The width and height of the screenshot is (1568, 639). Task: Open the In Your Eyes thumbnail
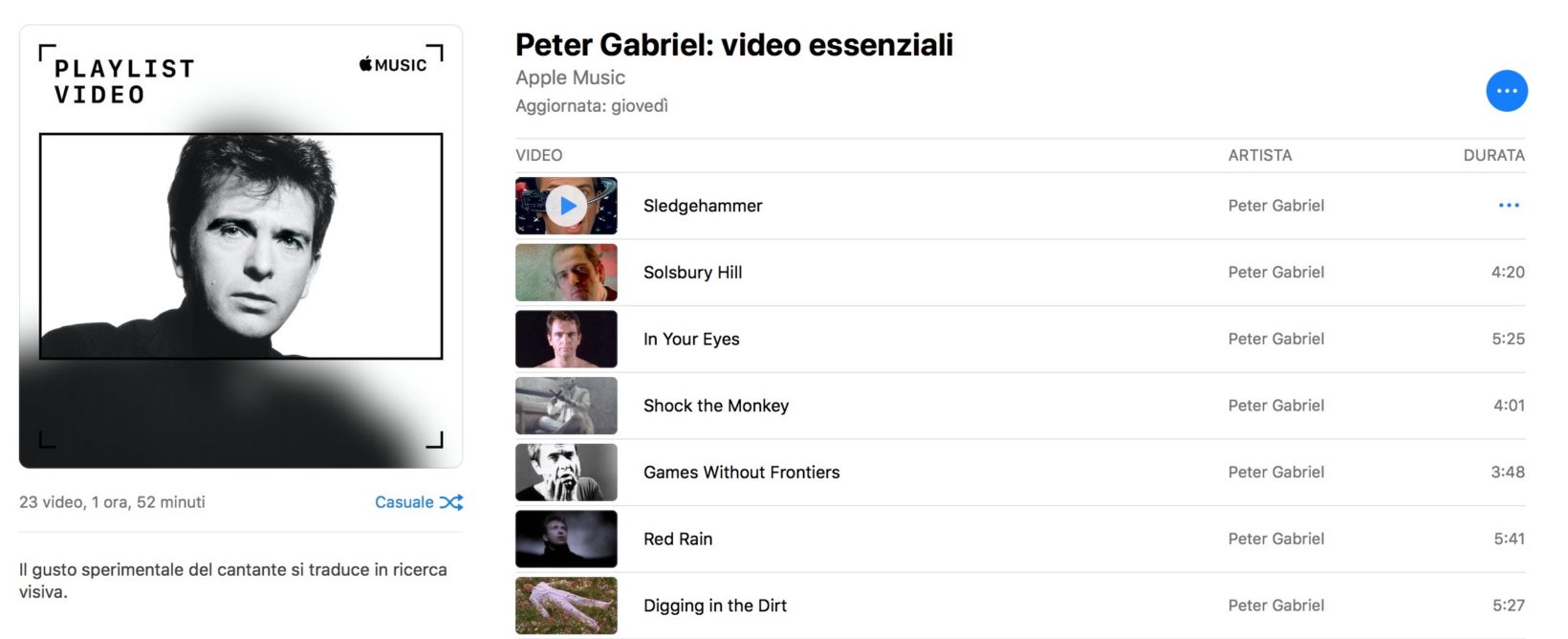[x=566, y=339]
